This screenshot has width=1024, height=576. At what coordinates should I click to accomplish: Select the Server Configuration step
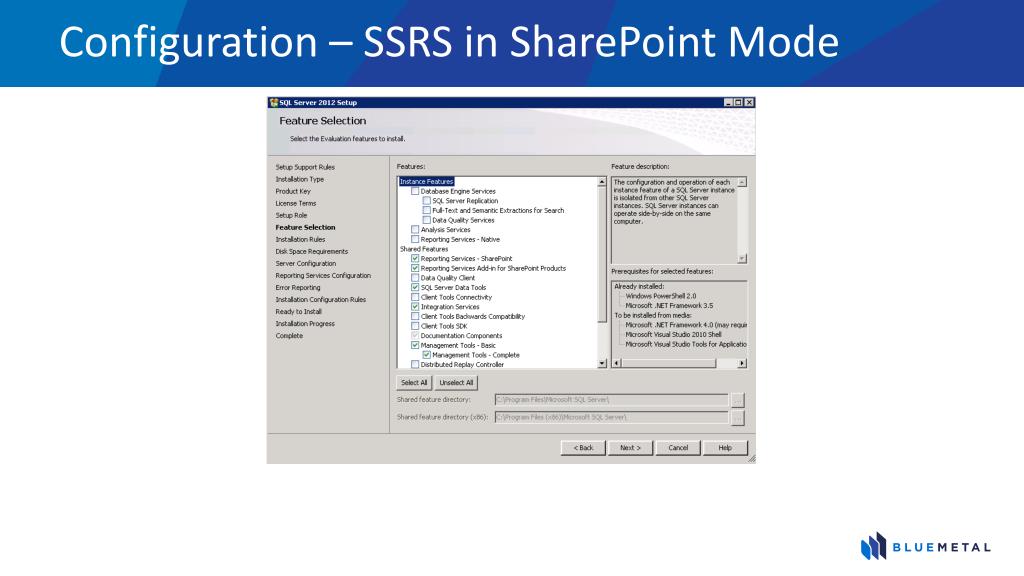coord(306,264)
